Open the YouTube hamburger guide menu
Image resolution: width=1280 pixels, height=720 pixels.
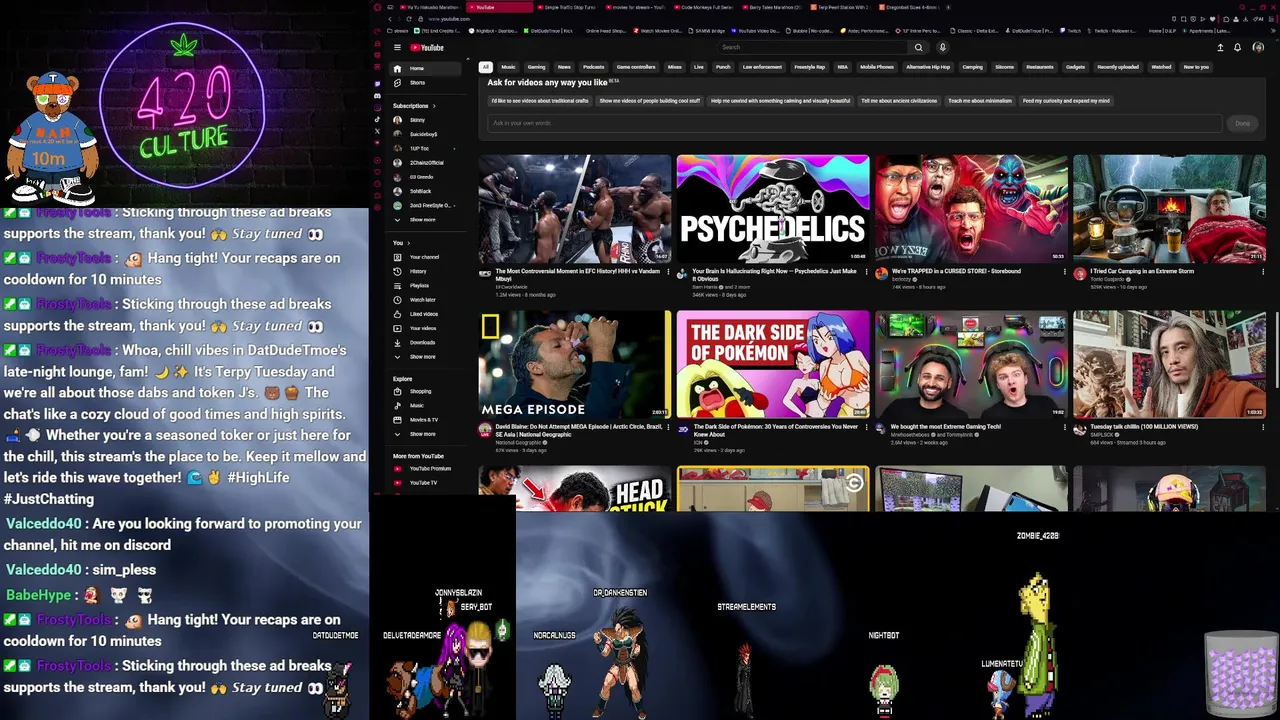pyautogui.click(x=397, y=47)
